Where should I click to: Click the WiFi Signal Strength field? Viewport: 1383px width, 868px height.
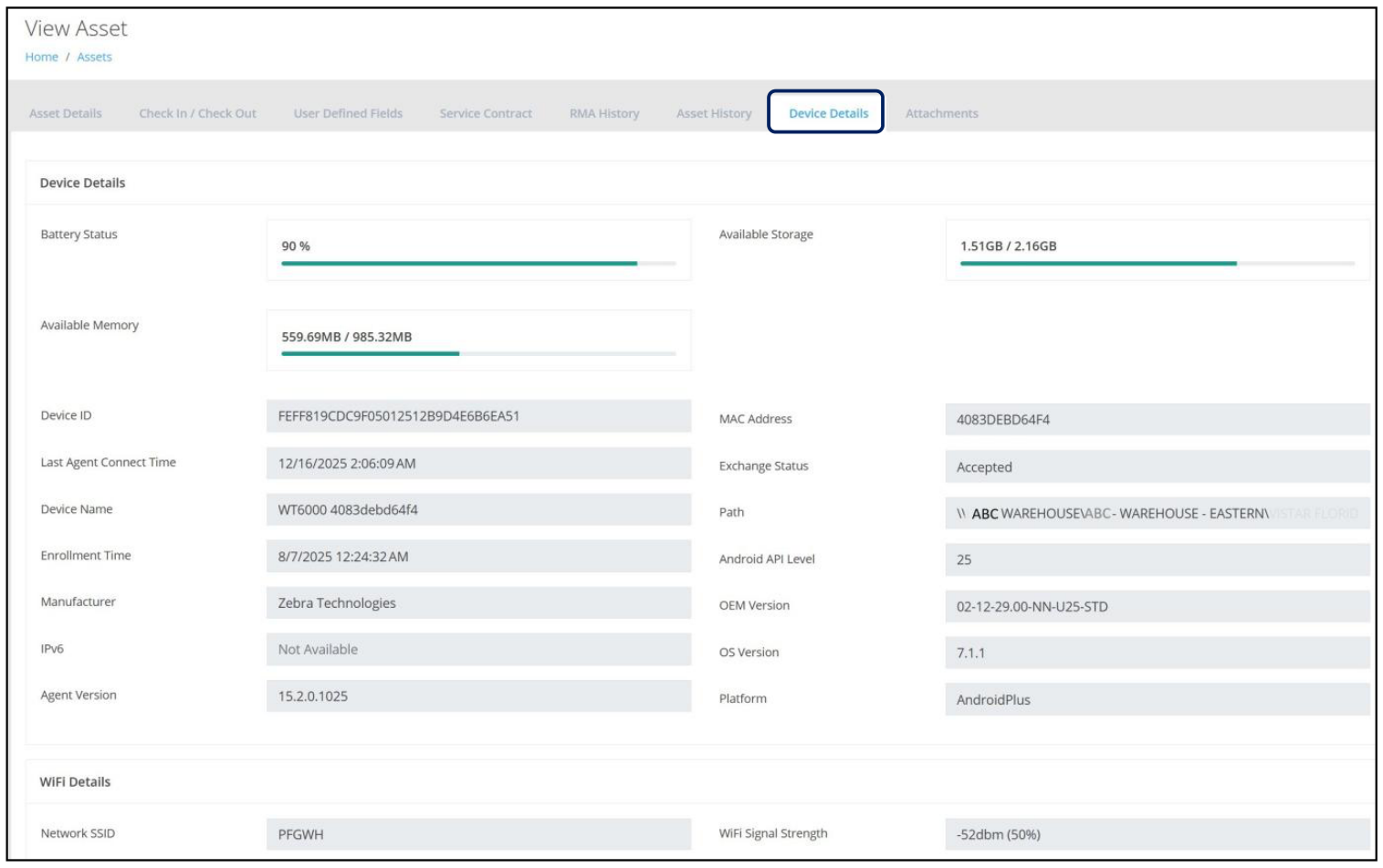coord(1158,834)
